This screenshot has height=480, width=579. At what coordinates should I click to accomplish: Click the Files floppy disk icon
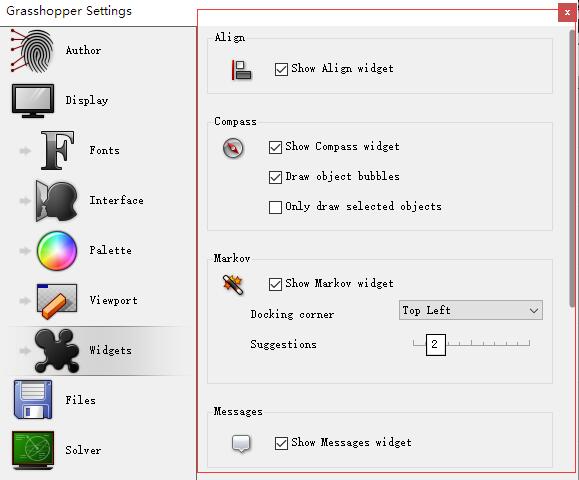pyautogui.click(x=33, y=400)
